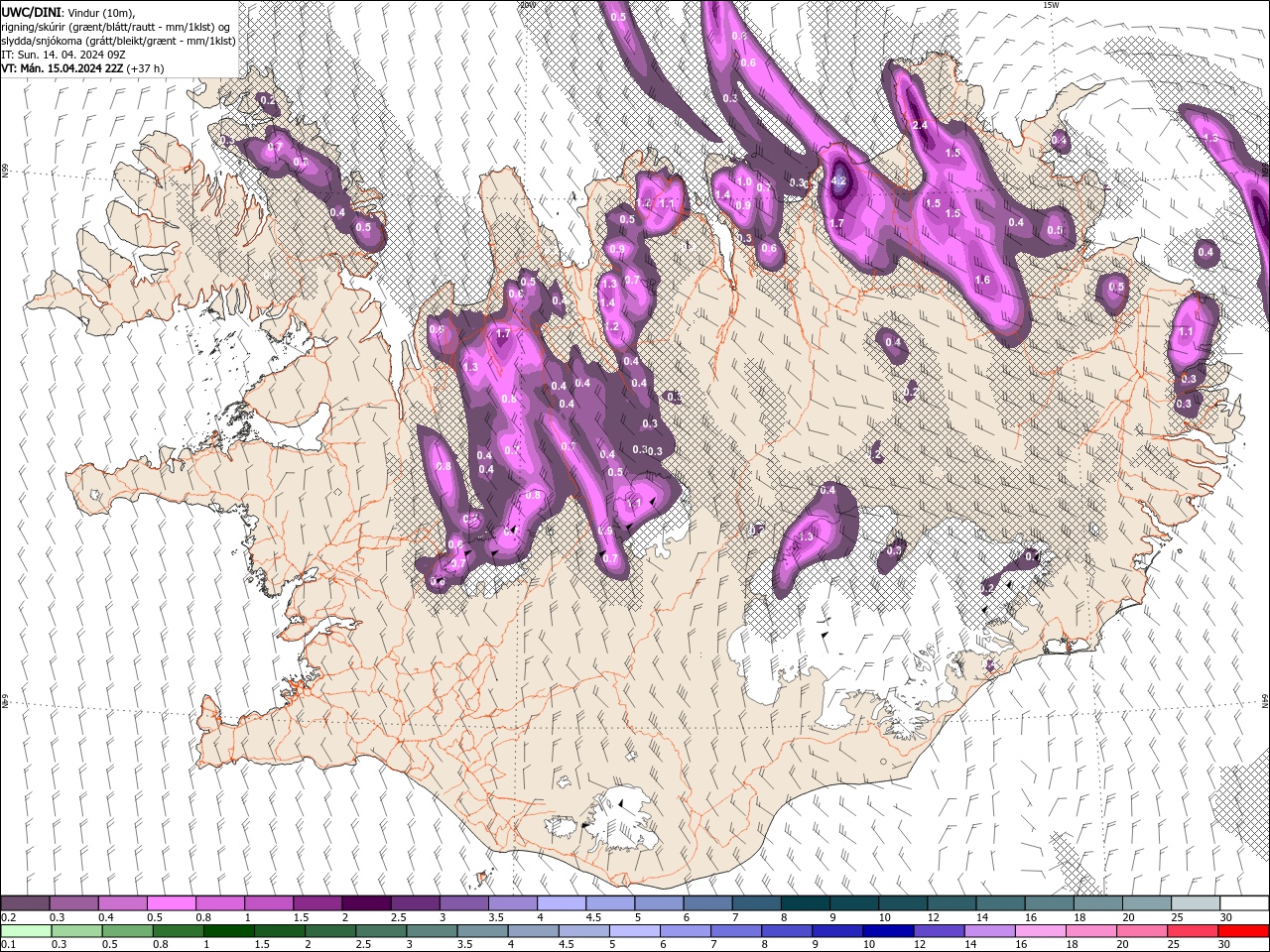This screenshot has width=1270, height=952.
Task: Click the light gray 25 legend swatch
Action: [1196, 903]
